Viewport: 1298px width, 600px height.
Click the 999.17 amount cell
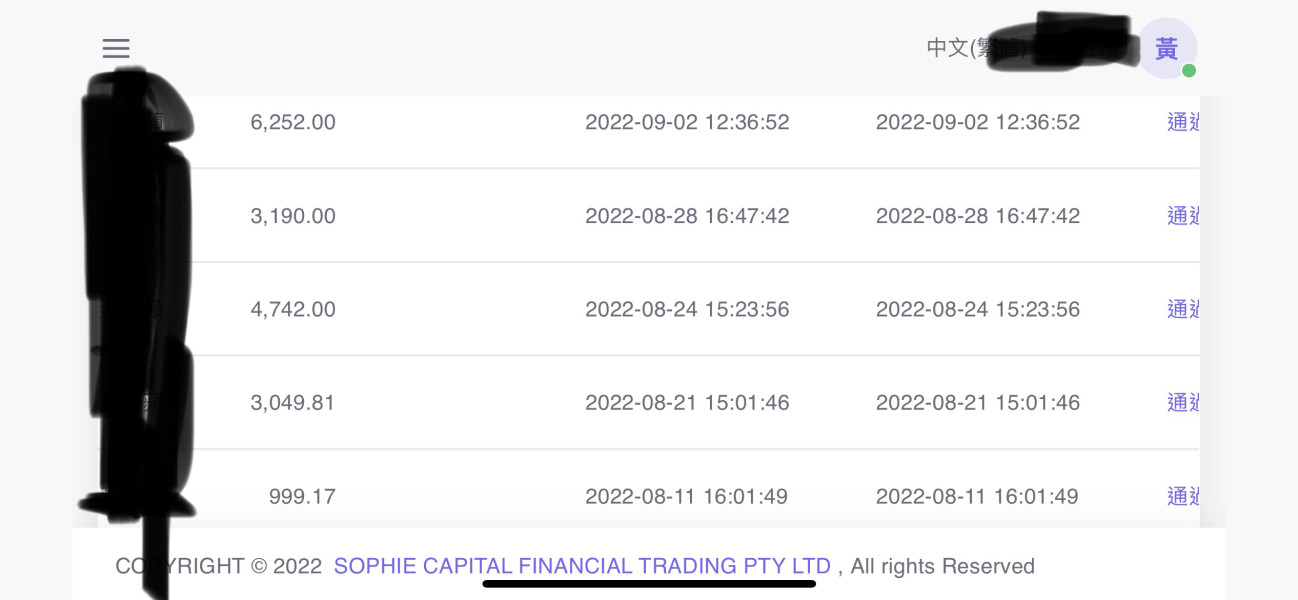coord(302,496)
